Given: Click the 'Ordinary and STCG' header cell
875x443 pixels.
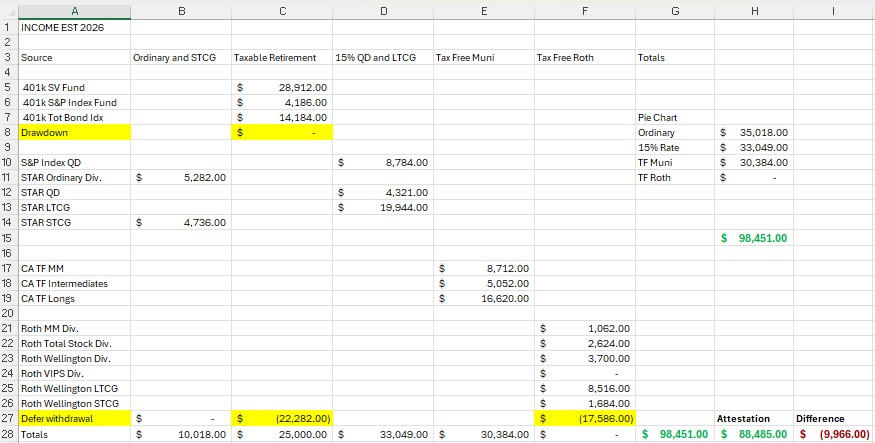Looking at the screenshot, I should click(181, 57).
